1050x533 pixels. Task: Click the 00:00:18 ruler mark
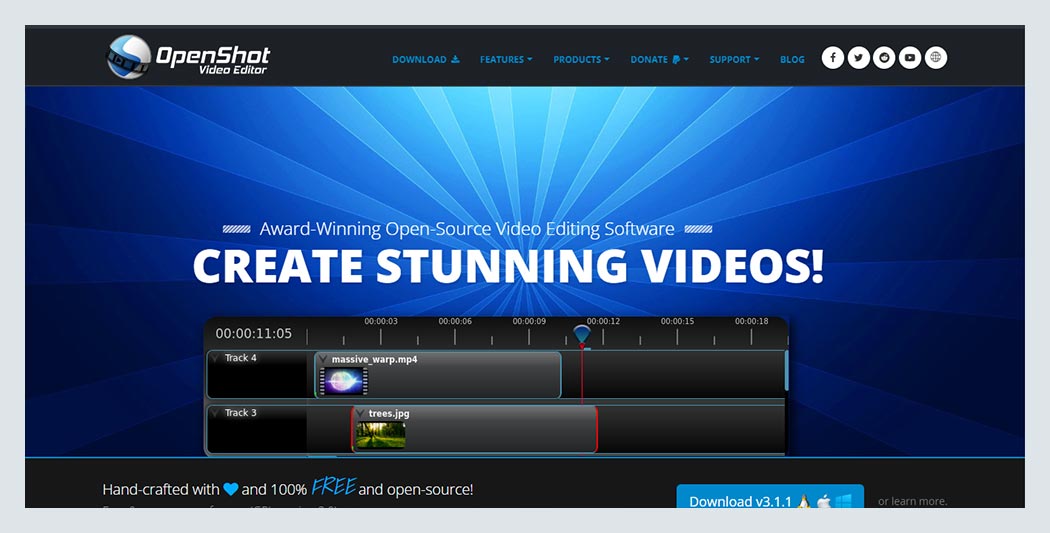[751, 321]
